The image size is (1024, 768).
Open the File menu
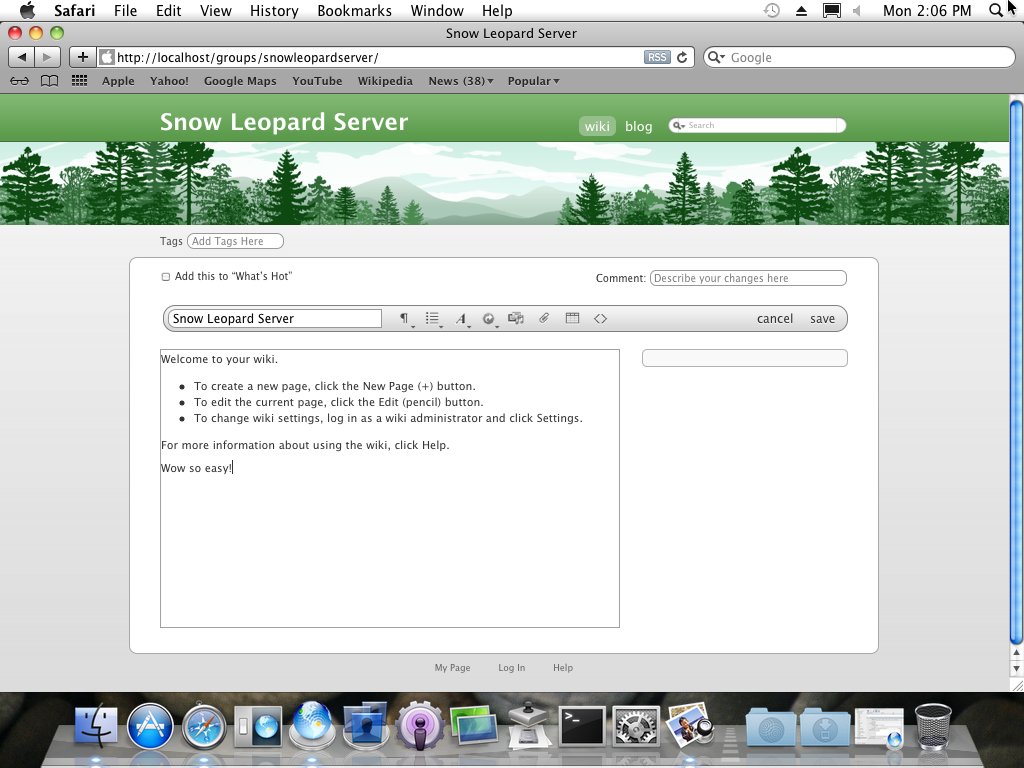pyautogui.click(x=125, y=10)
